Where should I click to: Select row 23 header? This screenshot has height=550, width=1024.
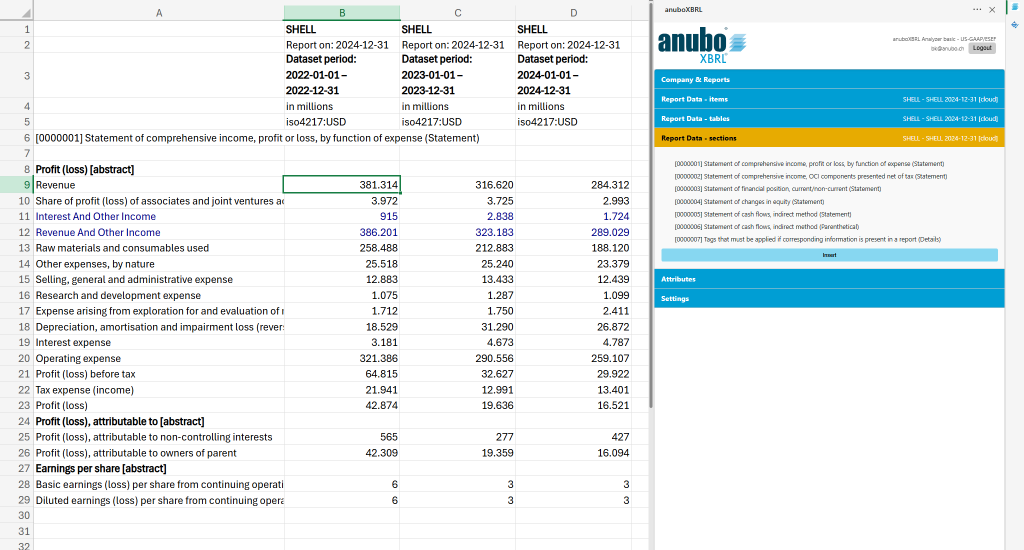17,406
